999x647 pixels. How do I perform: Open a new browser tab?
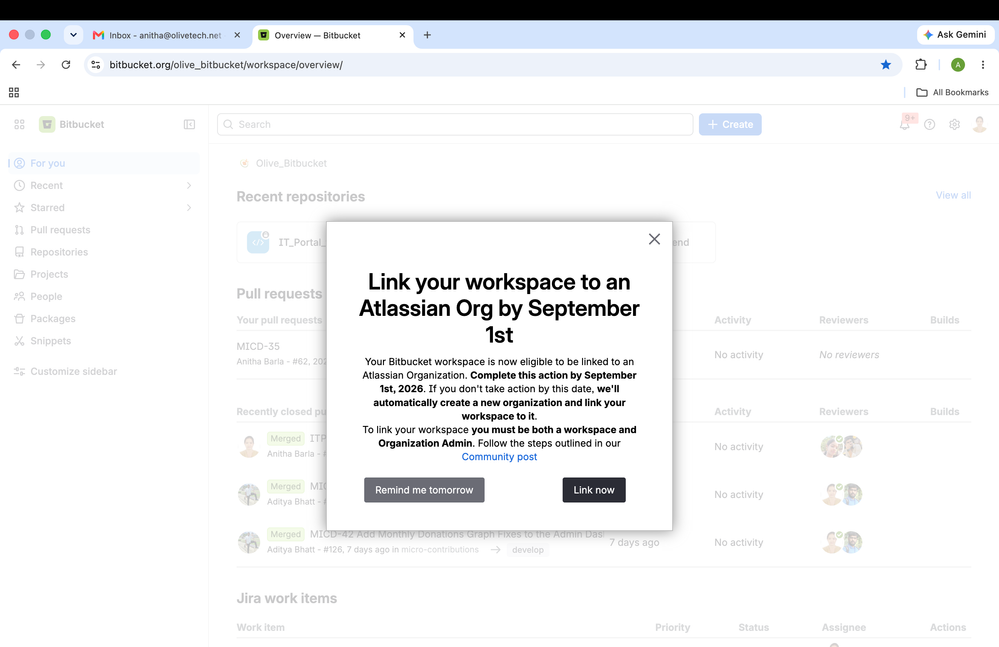[x=428, y=35]
